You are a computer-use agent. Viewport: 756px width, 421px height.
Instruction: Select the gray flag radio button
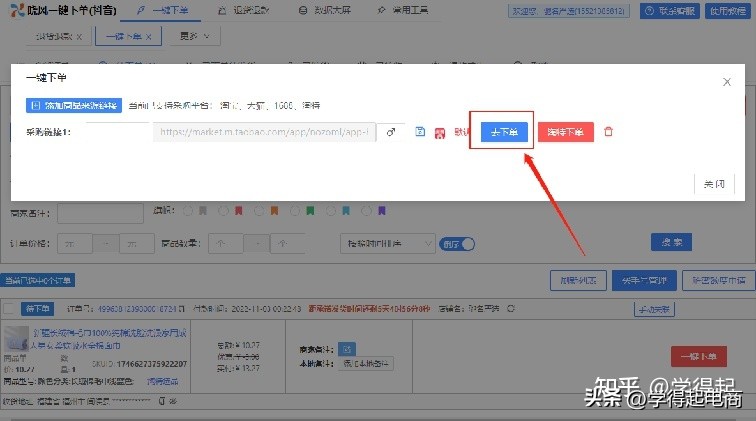[188, 211]
